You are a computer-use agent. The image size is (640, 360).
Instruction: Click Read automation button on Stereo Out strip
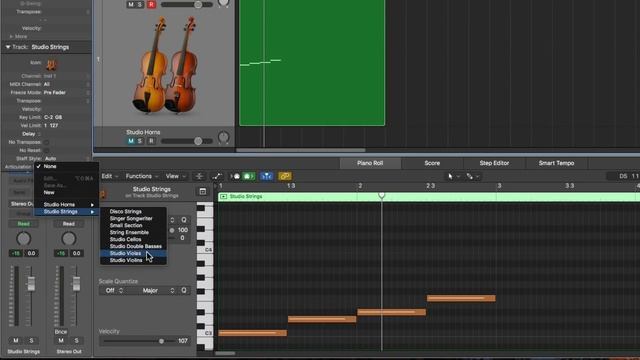coord(69,224)
